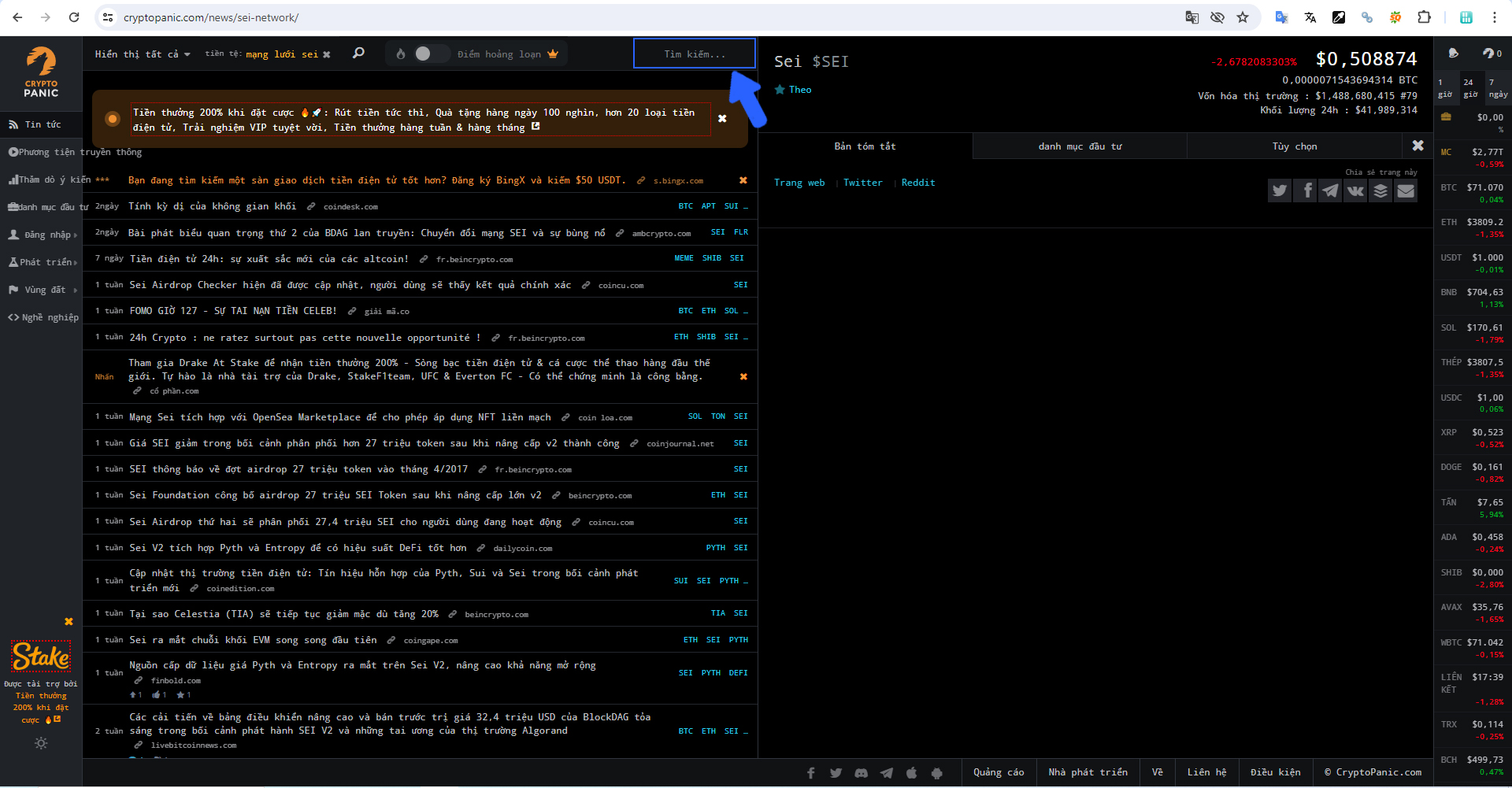1512x788 pixels.
Task: Bookmark this page with the browser star
Action: [1243, 17]
